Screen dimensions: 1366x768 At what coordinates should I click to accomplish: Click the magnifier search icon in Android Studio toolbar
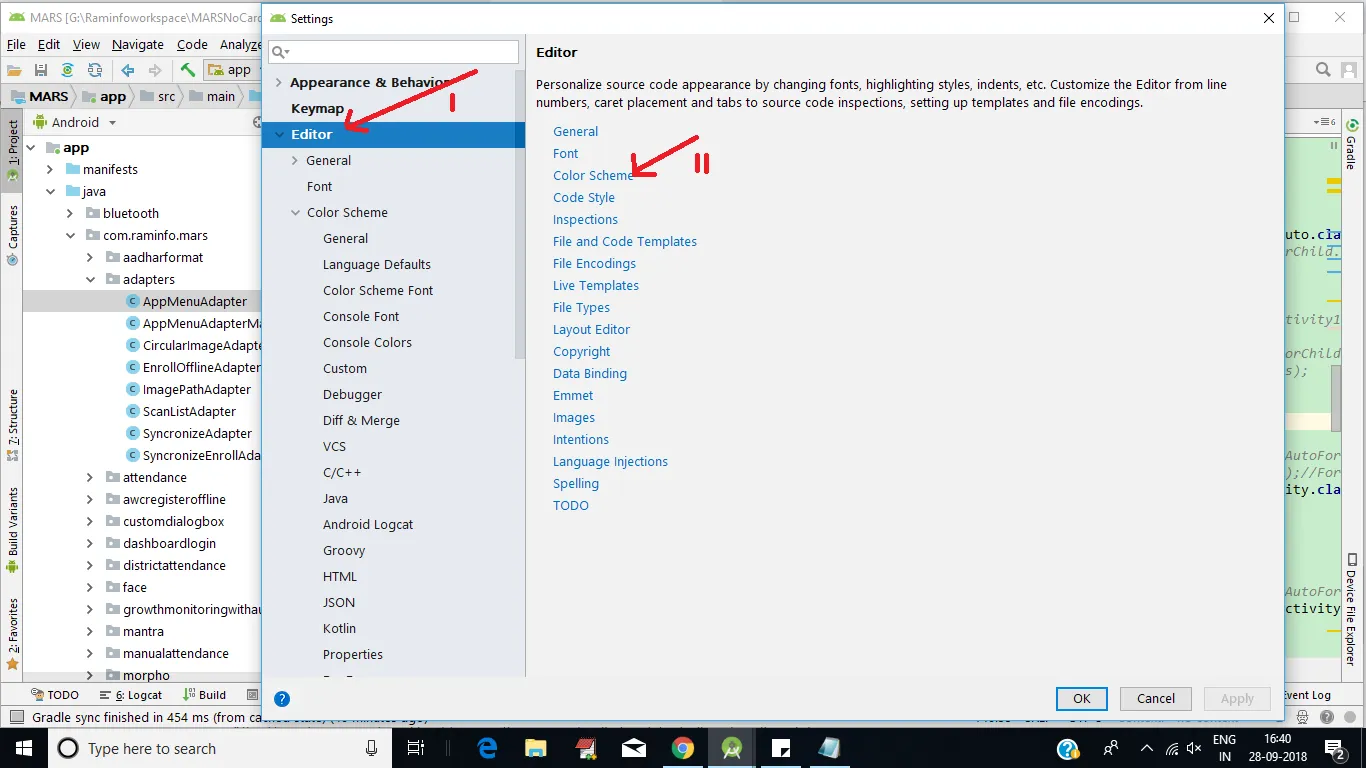coord(1323,70)
